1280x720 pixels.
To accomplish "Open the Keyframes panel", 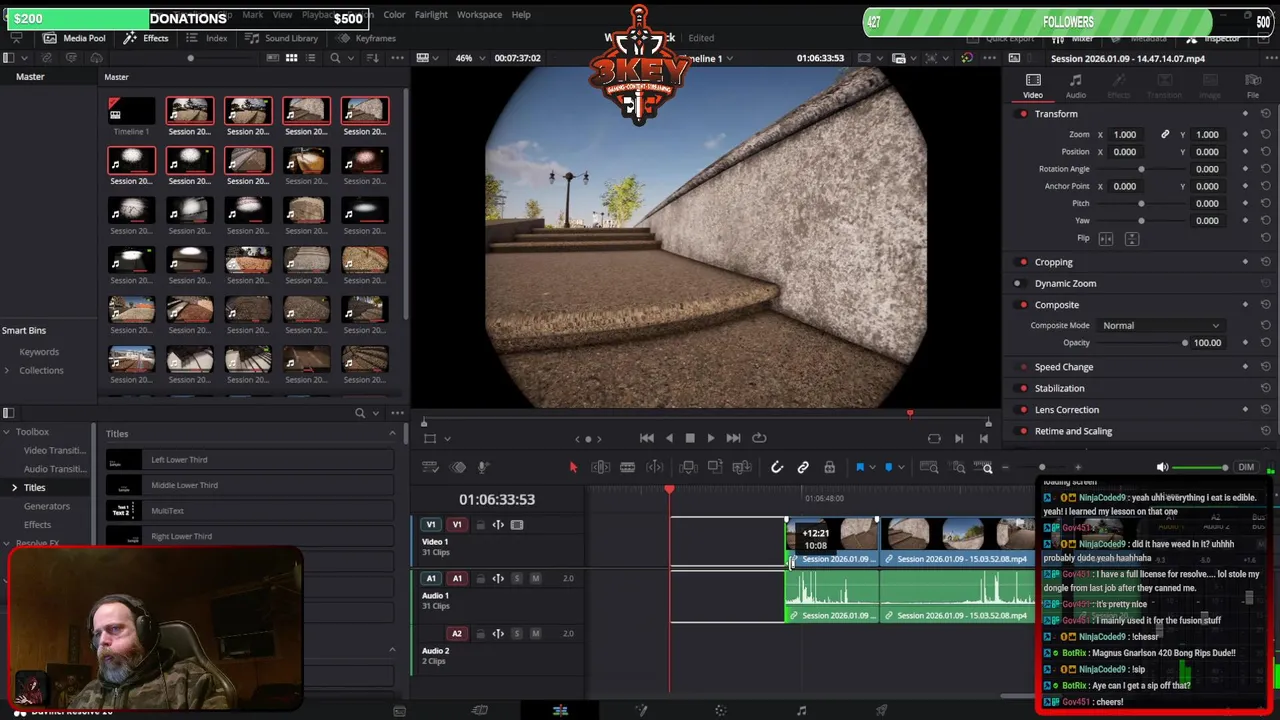I will (367, 38).
